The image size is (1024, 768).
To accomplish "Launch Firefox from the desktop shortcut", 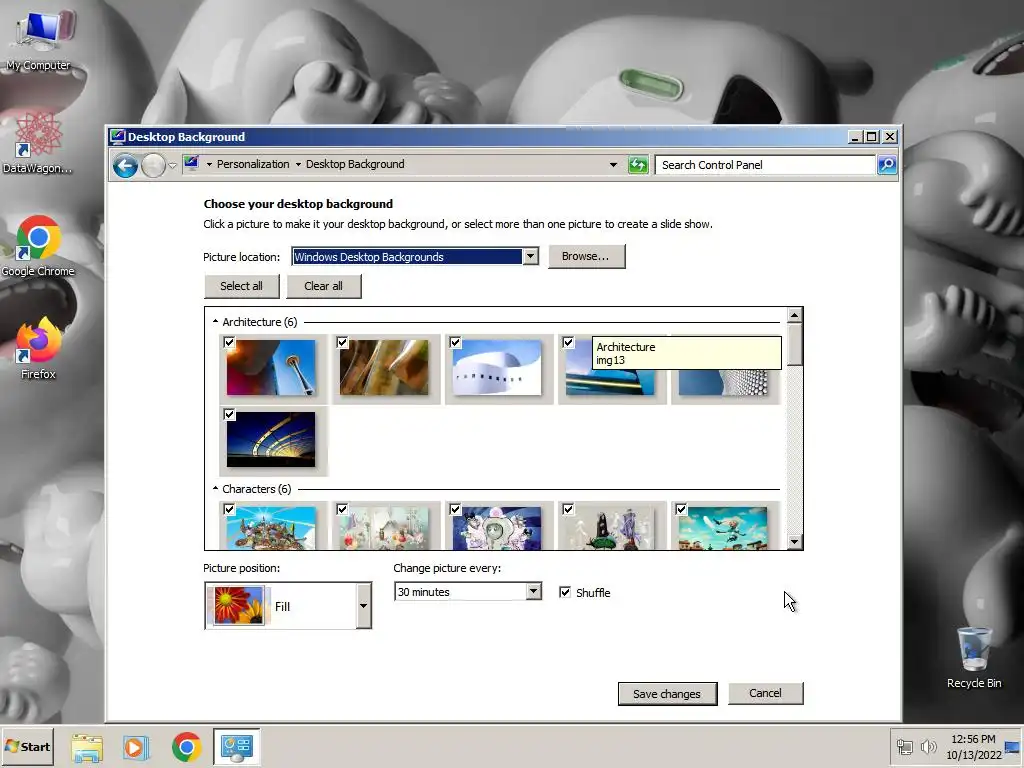I will (38, 348).
